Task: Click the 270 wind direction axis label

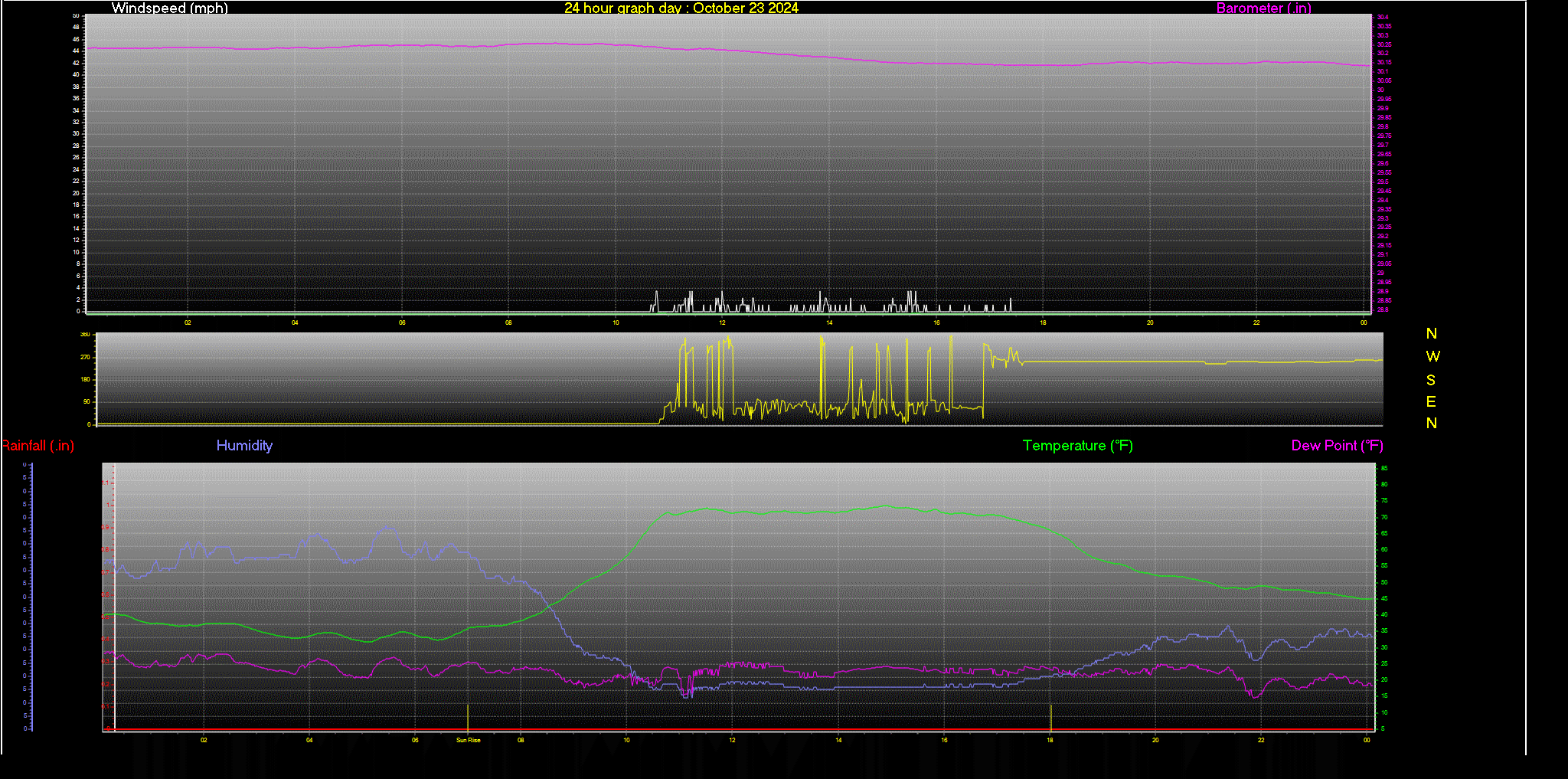Action: [x=85, y=357]
